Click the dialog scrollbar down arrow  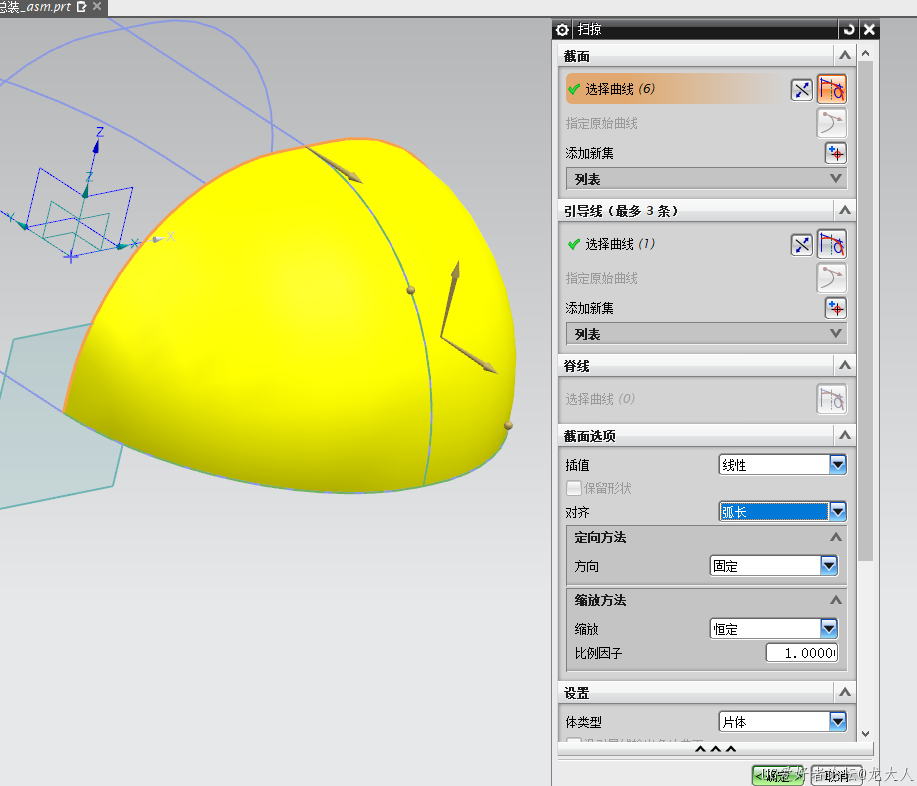(866, 733)
